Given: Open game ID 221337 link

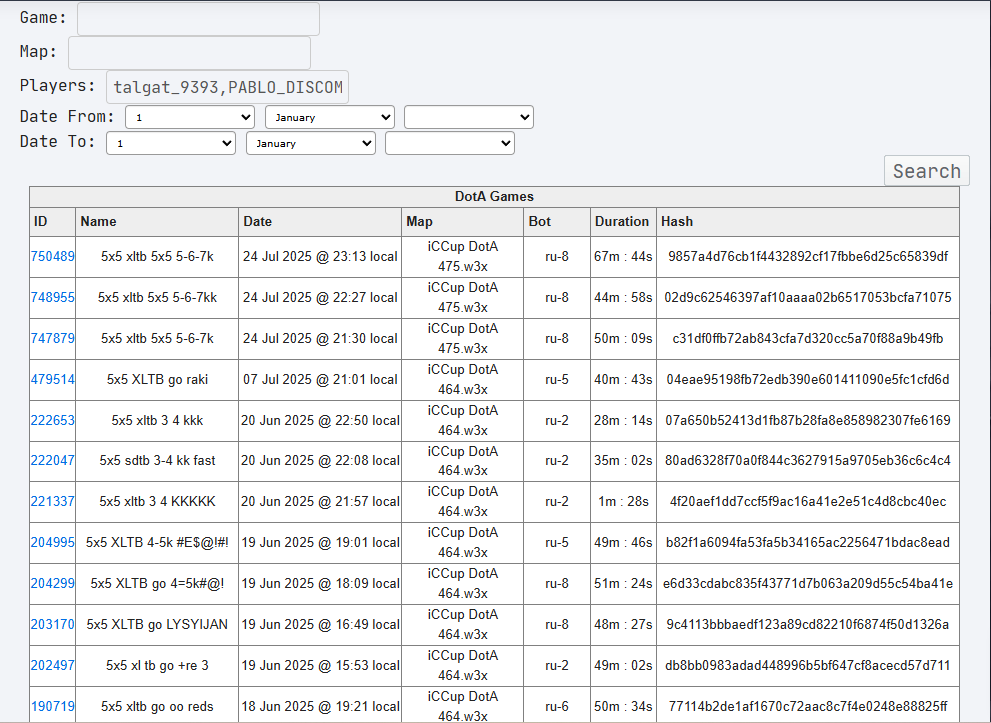Looking at the screenshot, I should (x=52, y=502).
